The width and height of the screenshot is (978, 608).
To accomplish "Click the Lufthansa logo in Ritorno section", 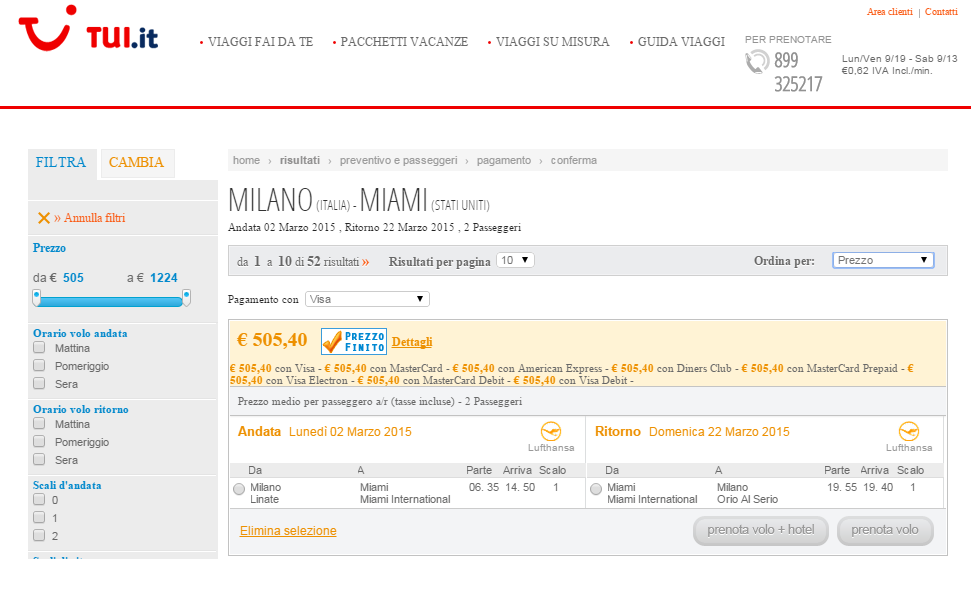I will click(x=909, y=431).
